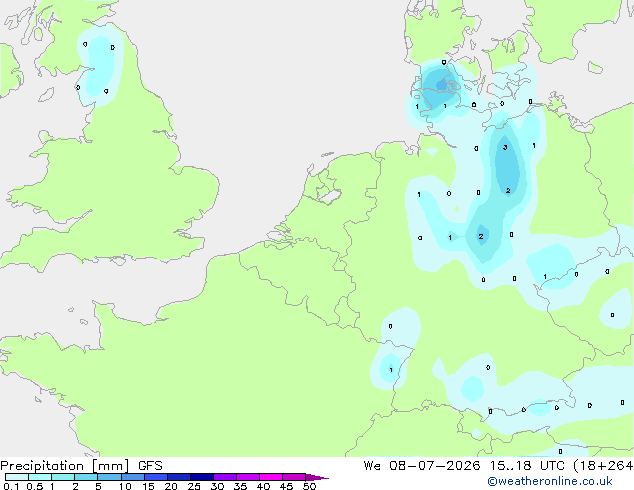
Task: Click the 10–15 mm legend color swatch
Action: pyautogui.click(x=132, y=477)
